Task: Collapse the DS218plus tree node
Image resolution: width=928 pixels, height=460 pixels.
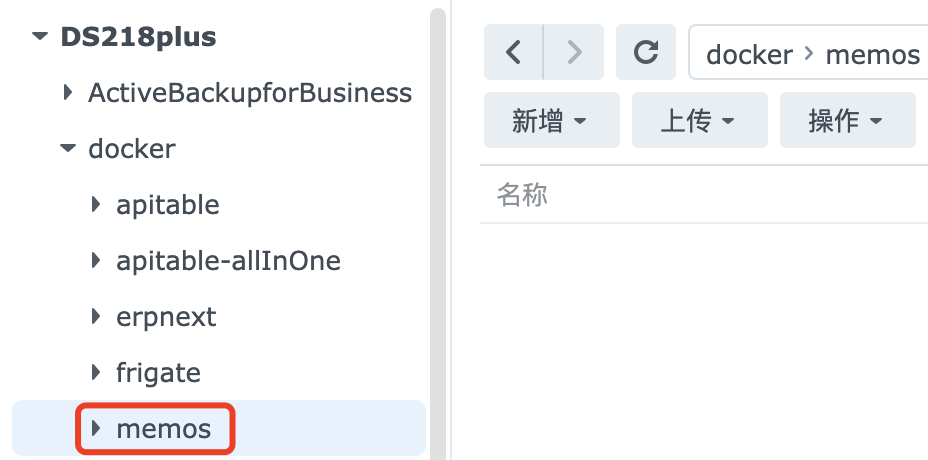Action: (x=39, y=37)
